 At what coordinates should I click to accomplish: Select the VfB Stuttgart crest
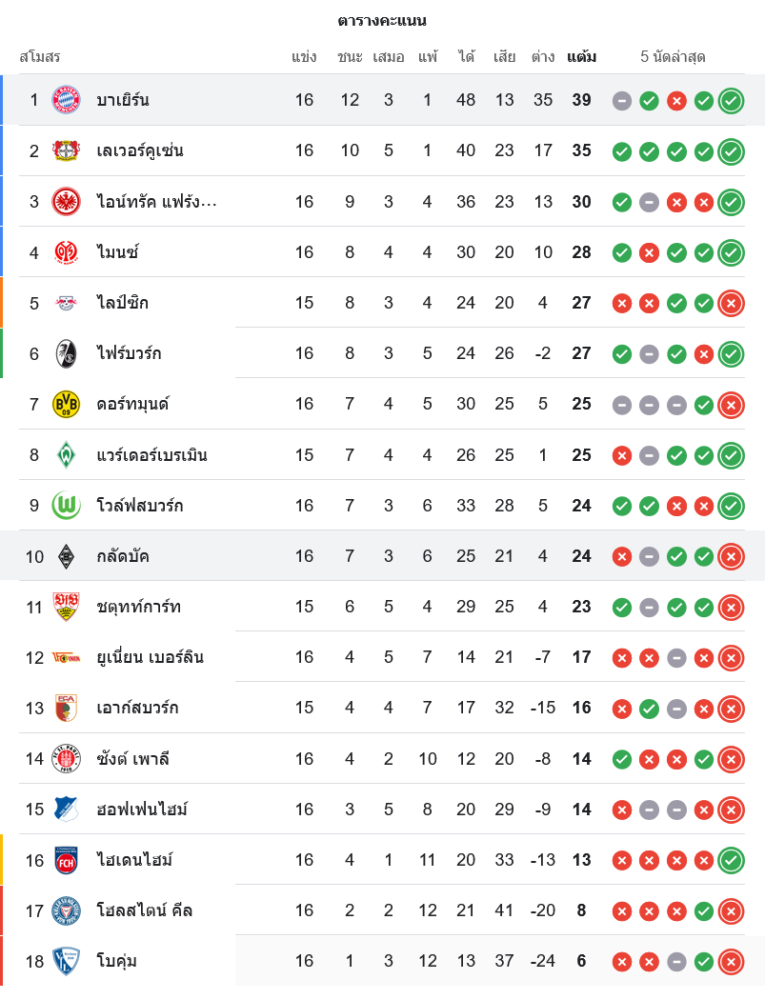tap(66, 607)
